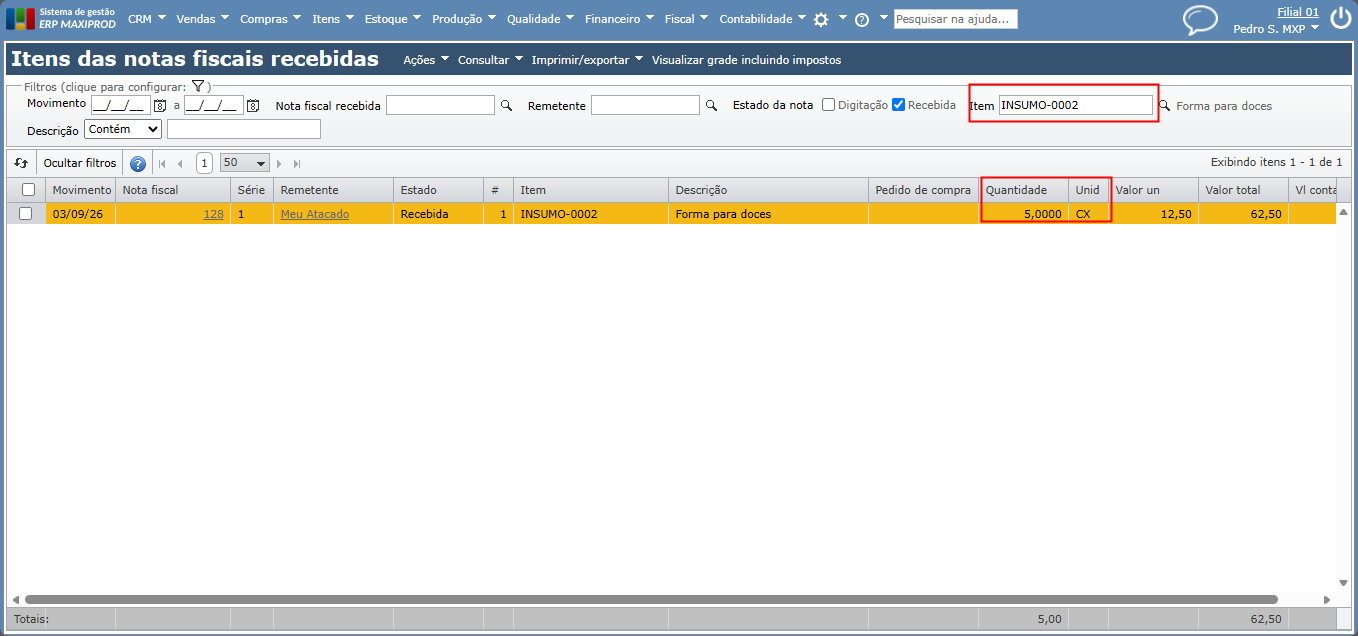The width and height of the screenshot is (1358, 636).
Task: Click the search magnifier beside Remetente field
Action: pyautogui.click(x=712, y=105)
